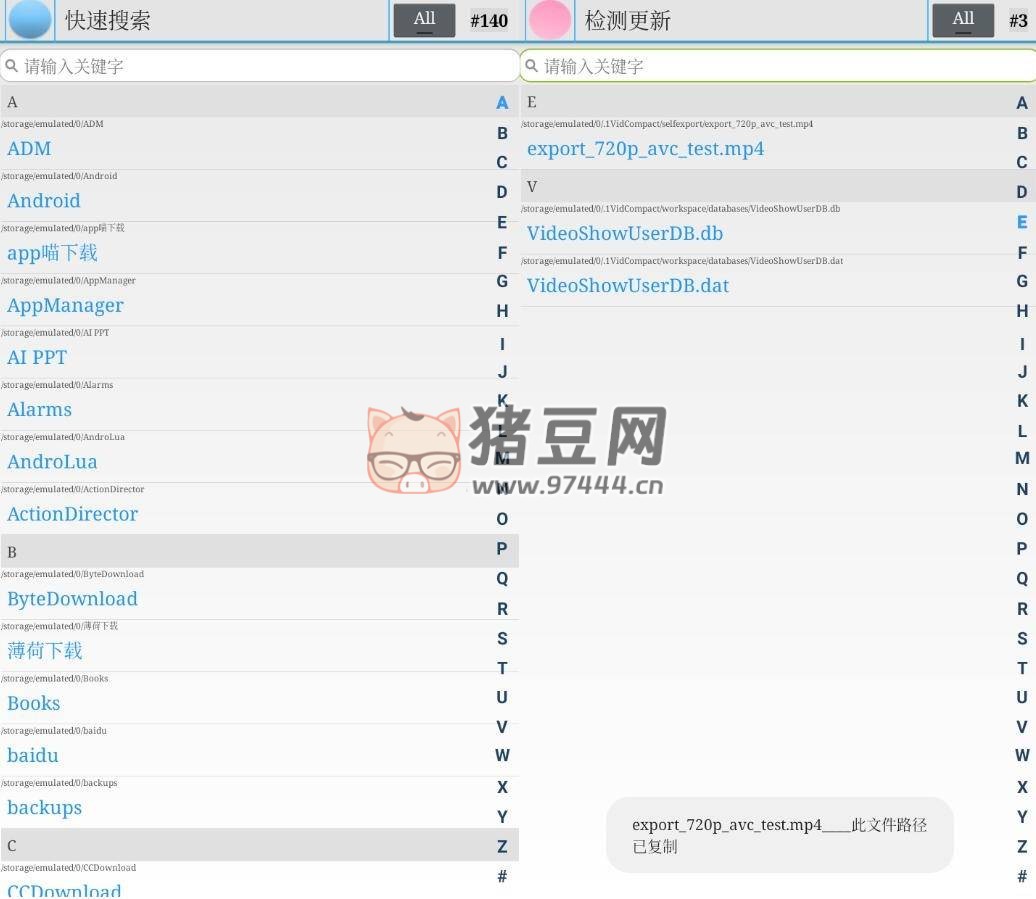Viewport: 1036px width, 899px height.
Task: Open the ByteDownload folder
Action: click(72, 598)
